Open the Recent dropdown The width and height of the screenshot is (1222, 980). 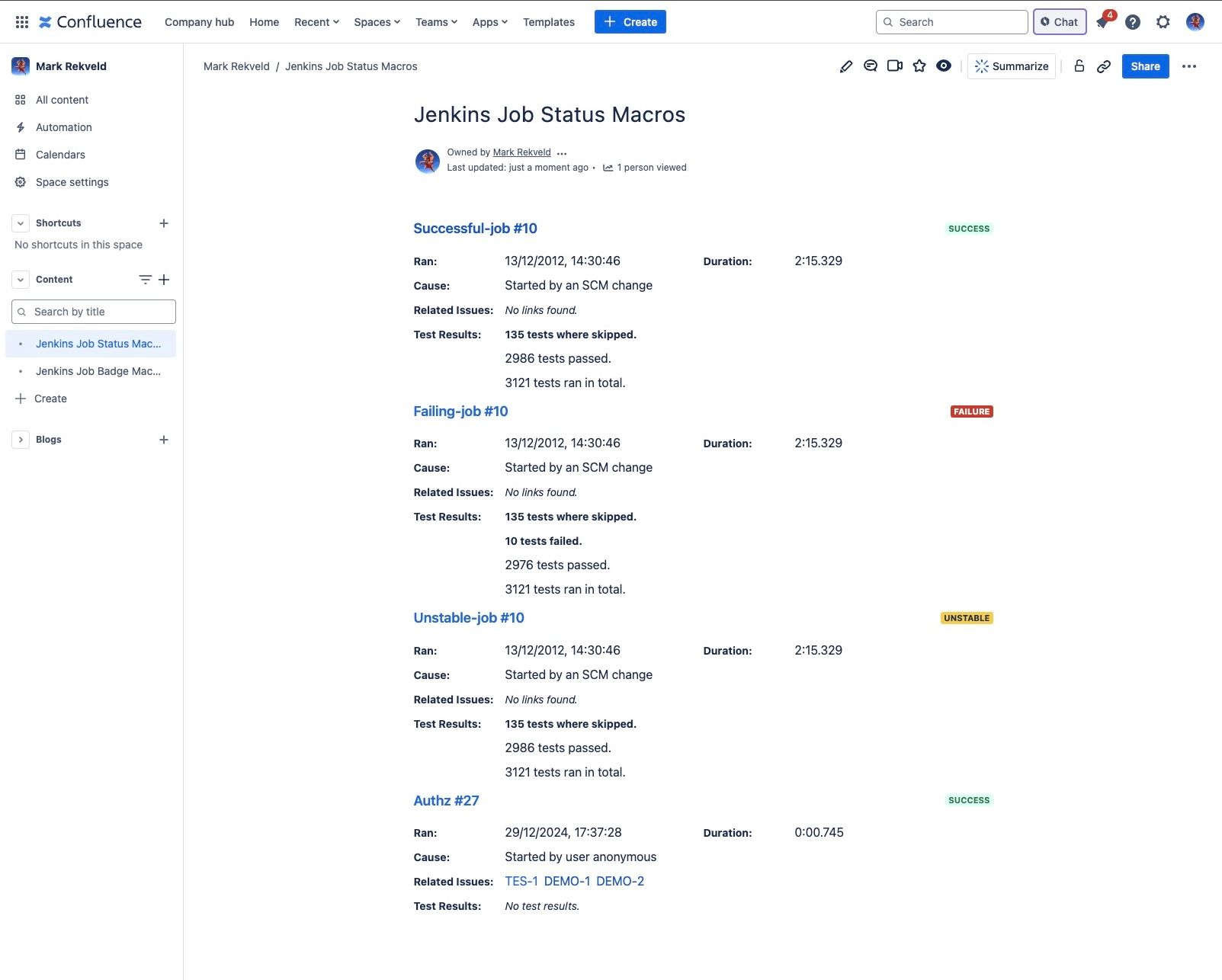click(316, 22)
